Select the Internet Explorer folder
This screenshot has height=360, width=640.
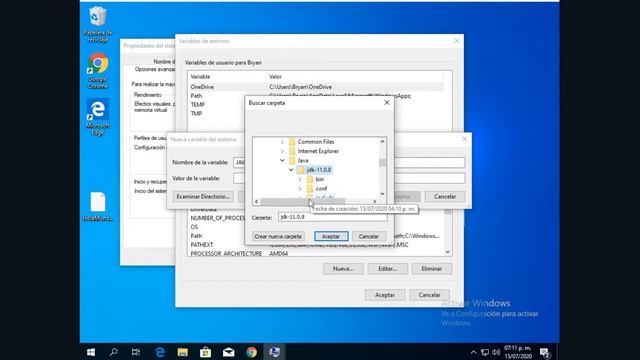[318, 151]
